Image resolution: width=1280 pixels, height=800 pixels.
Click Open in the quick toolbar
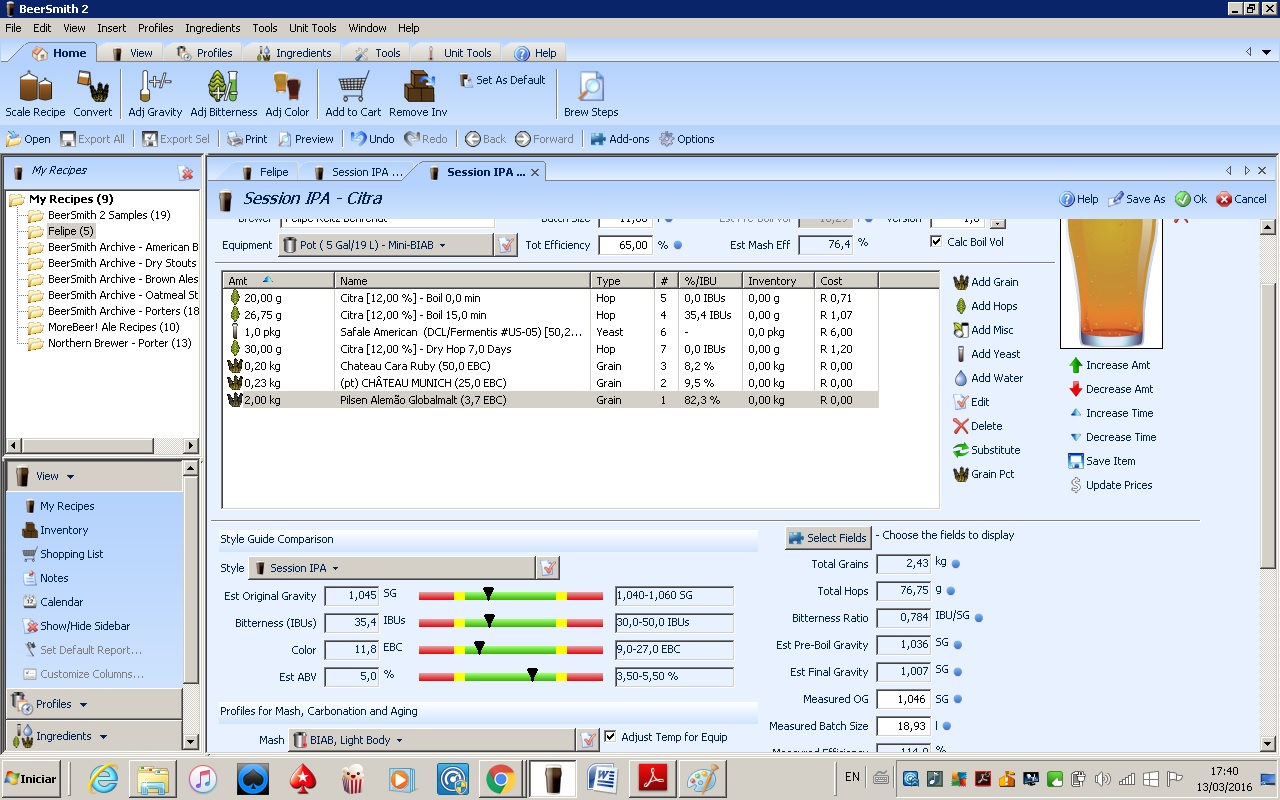point(29,139)
